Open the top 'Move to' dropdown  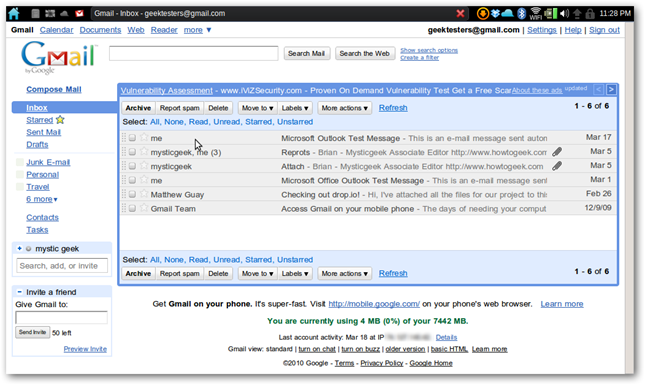[x=258, y=108]
